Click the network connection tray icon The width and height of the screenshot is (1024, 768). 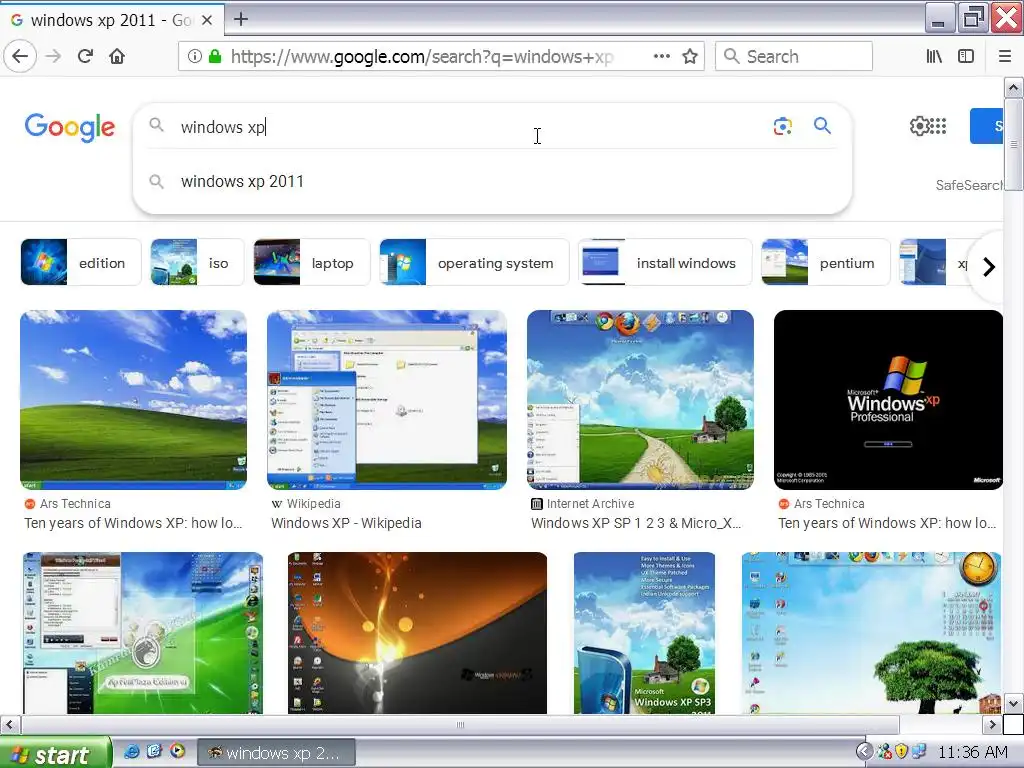[x=919, y=752]
